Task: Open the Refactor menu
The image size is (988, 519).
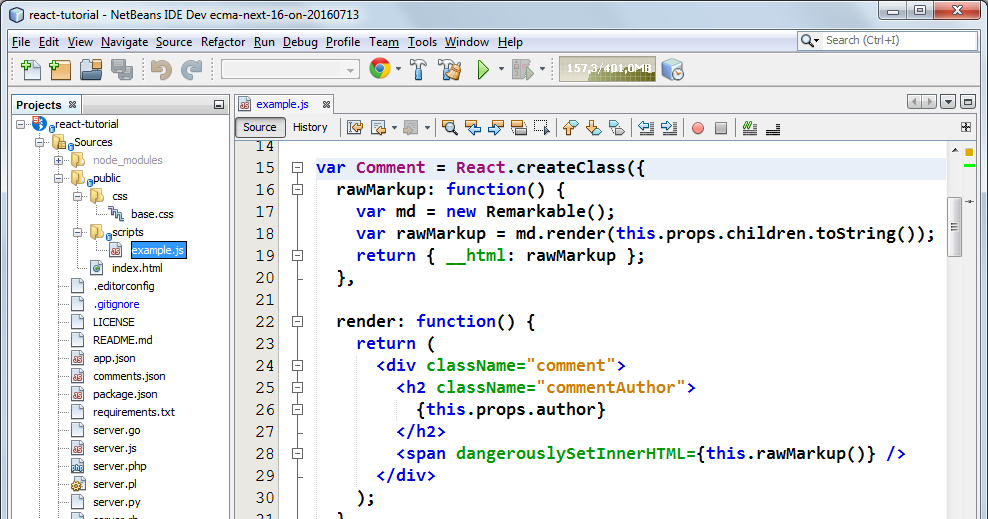Action: tap(223, 42)
